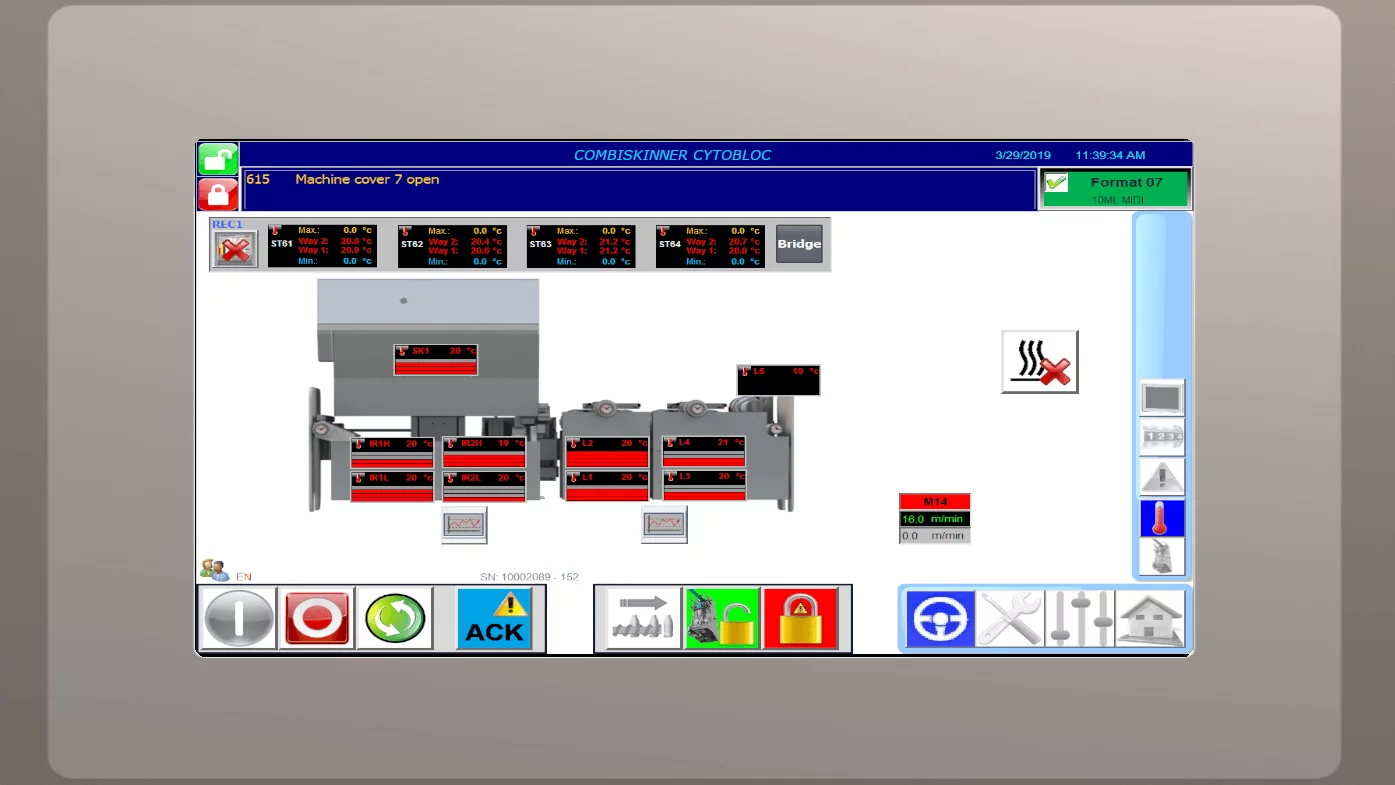Go to the home screen
Screen dimensions: 1395x785
point(1150,618)
